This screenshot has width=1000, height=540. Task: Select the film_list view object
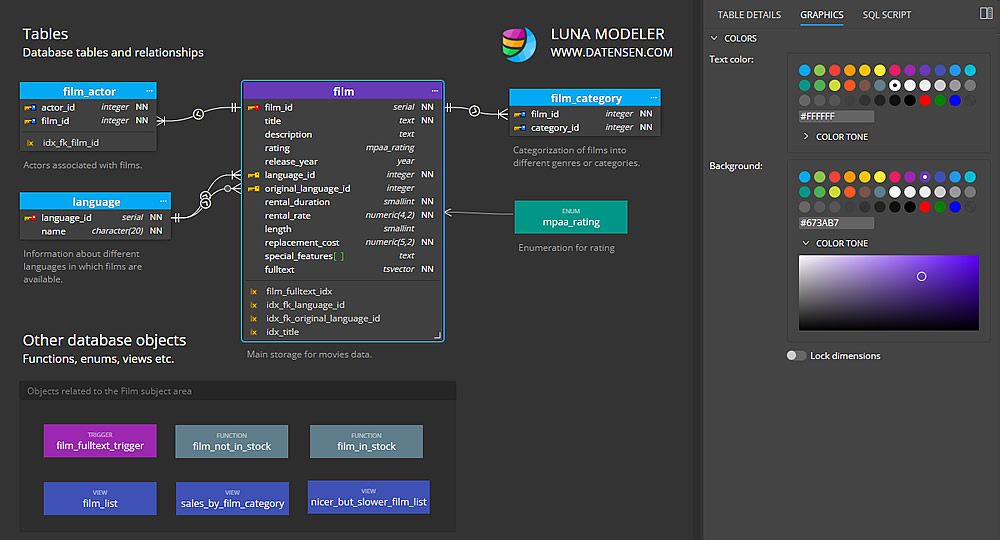click(100, 498)
